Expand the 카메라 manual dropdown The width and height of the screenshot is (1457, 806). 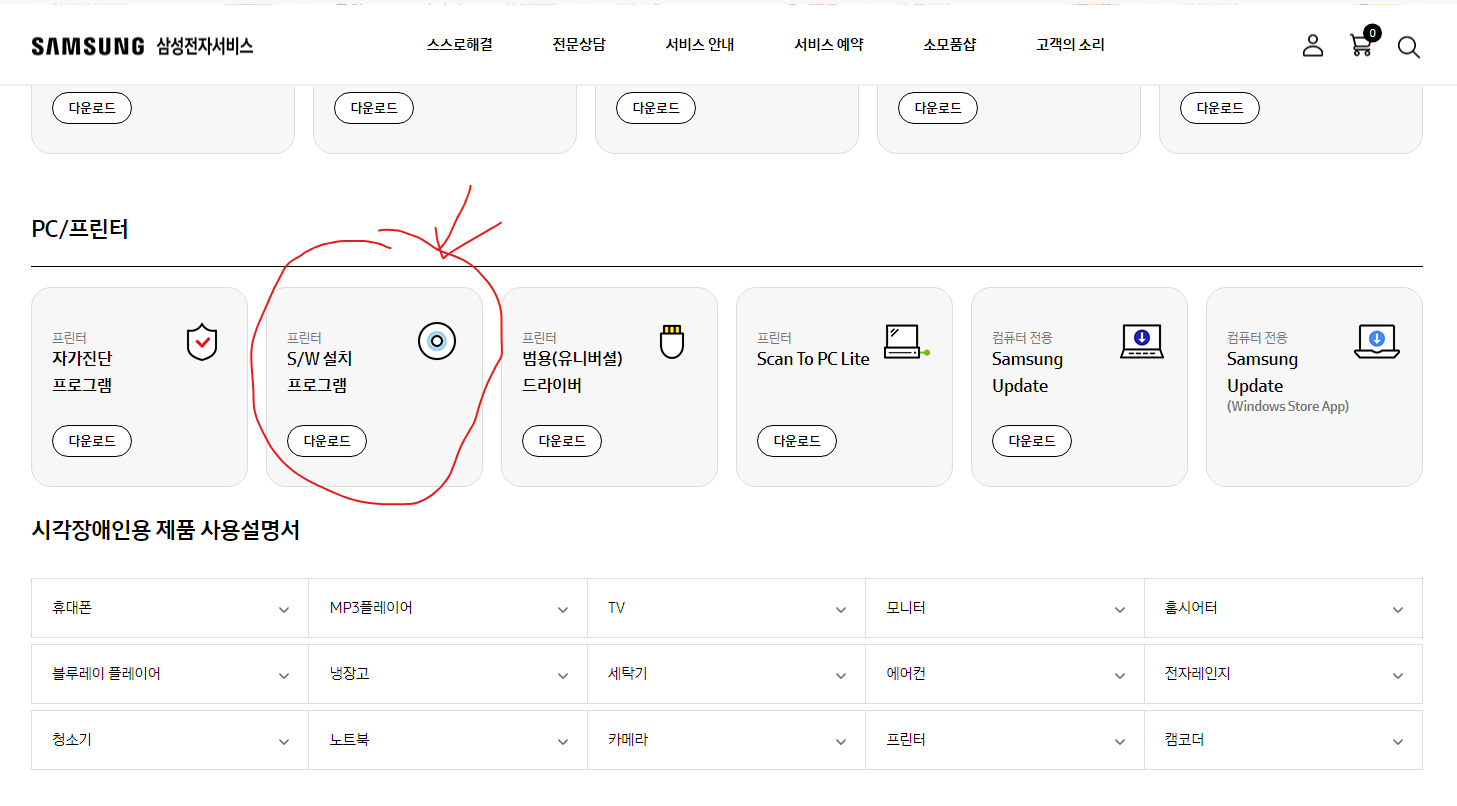pyautogui.click(x=727, y=740)
